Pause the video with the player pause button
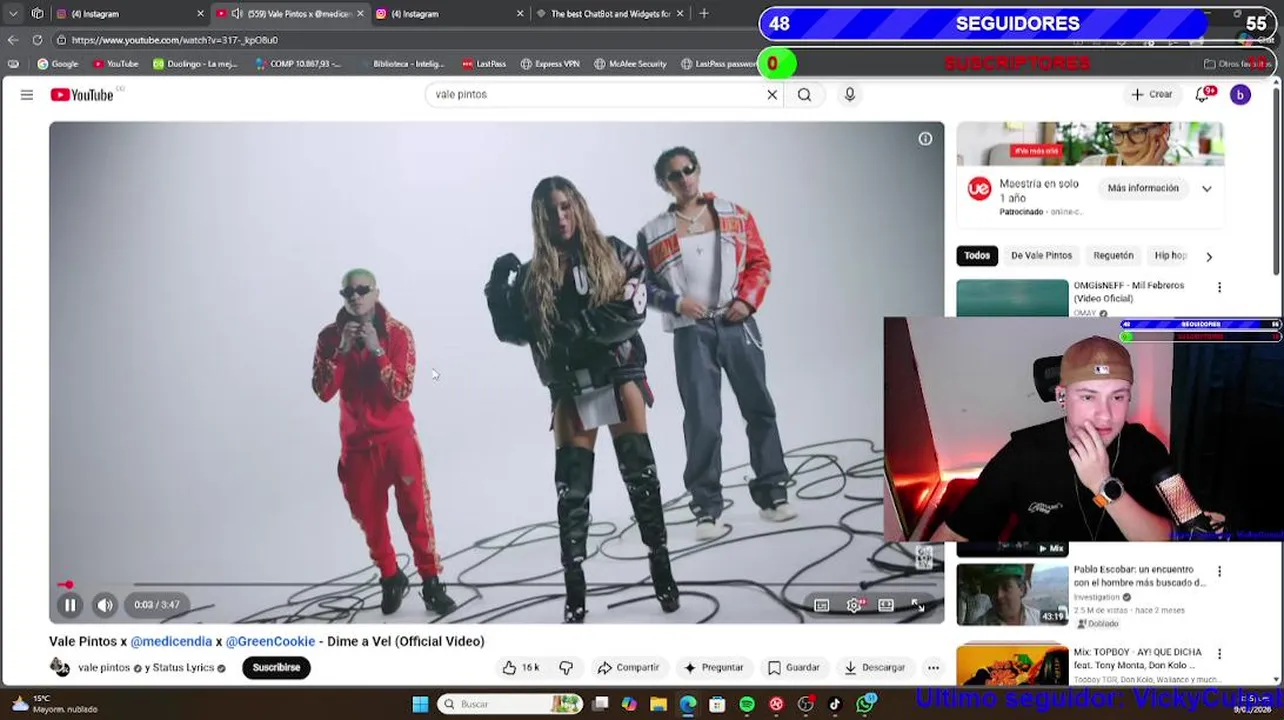 click(x=70, y=604)
